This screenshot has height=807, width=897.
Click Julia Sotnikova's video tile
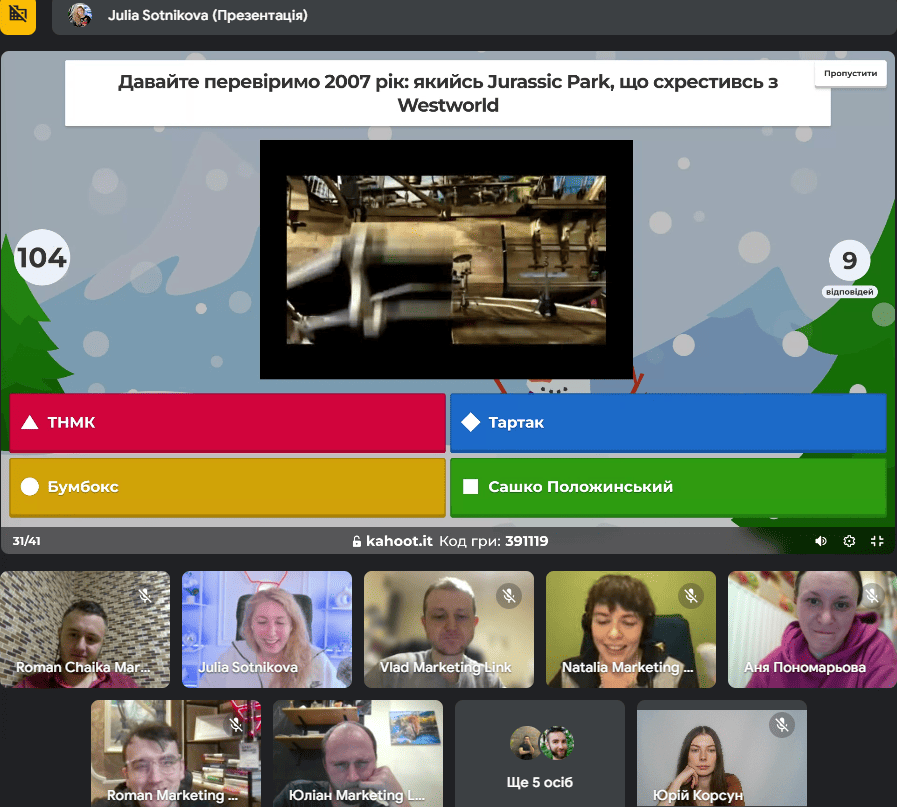[266, 629]
